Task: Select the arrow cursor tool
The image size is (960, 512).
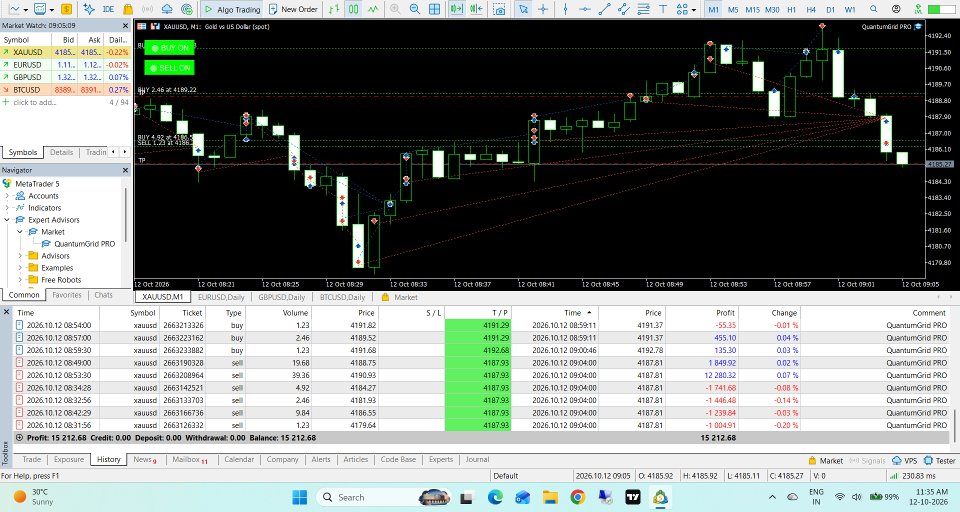Action: point(523,9)
